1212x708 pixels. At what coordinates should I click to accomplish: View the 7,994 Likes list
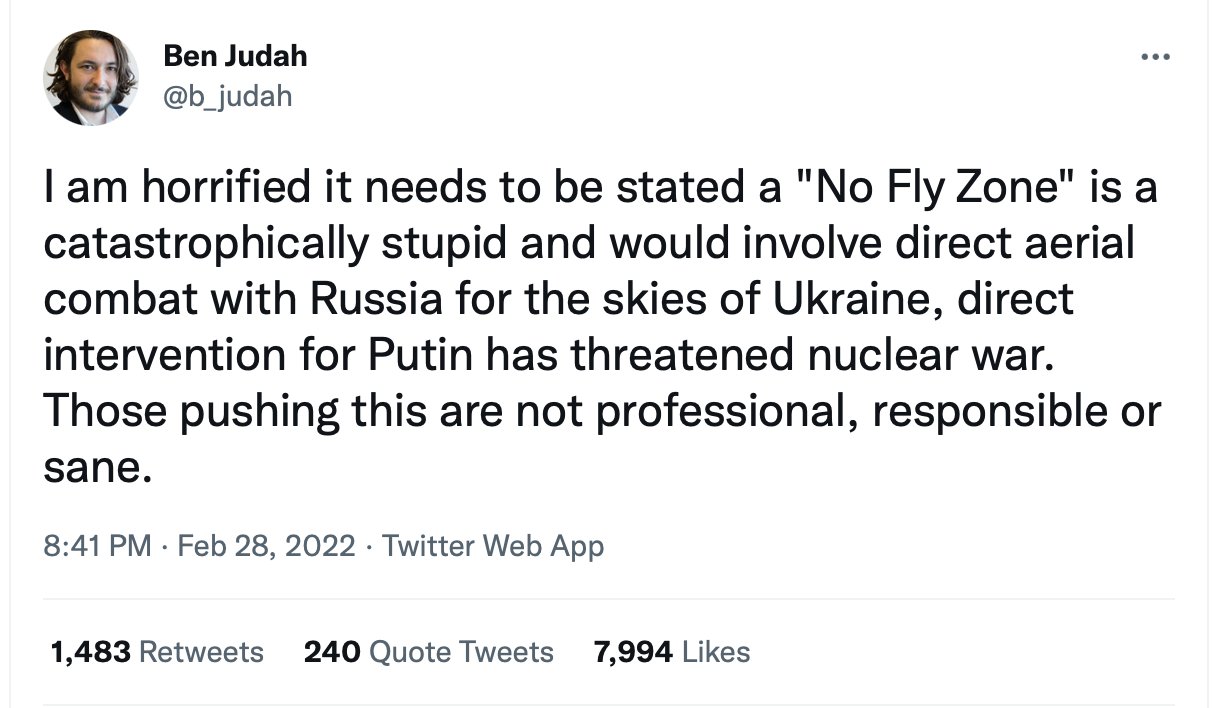click(671, 652)
